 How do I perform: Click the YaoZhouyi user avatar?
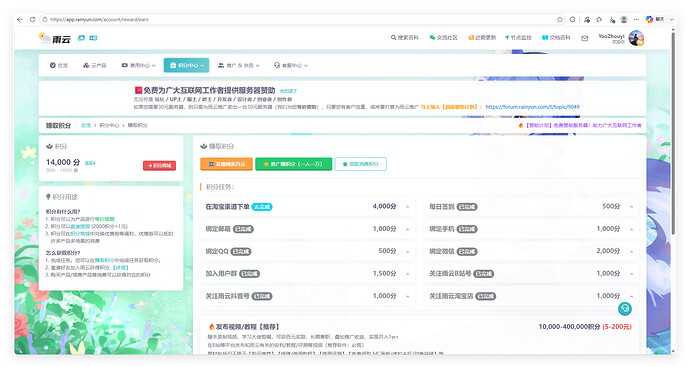tap(636, 38)
